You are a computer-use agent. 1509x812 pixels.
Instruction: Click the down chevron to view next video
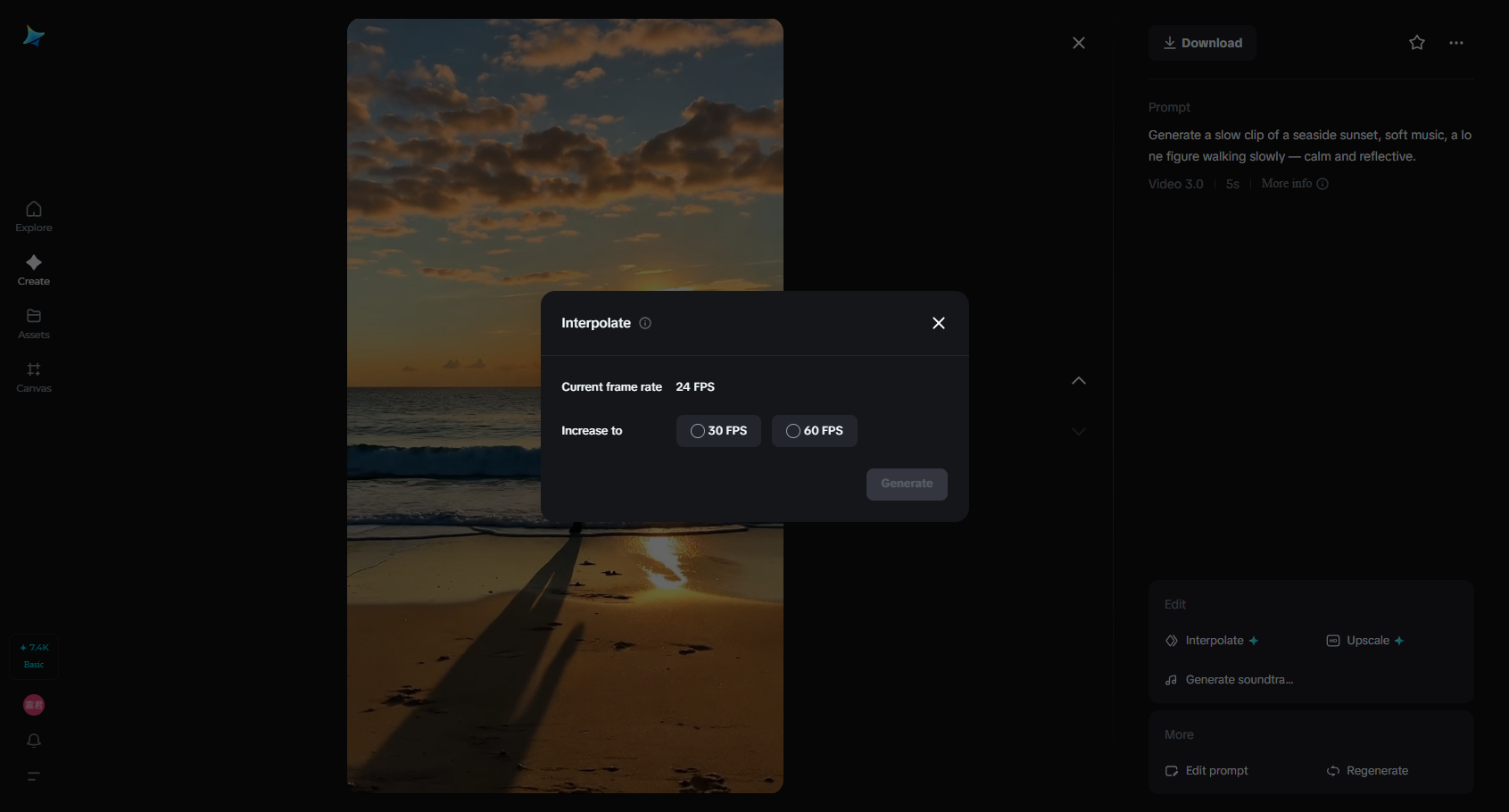tap(1078, 432)
